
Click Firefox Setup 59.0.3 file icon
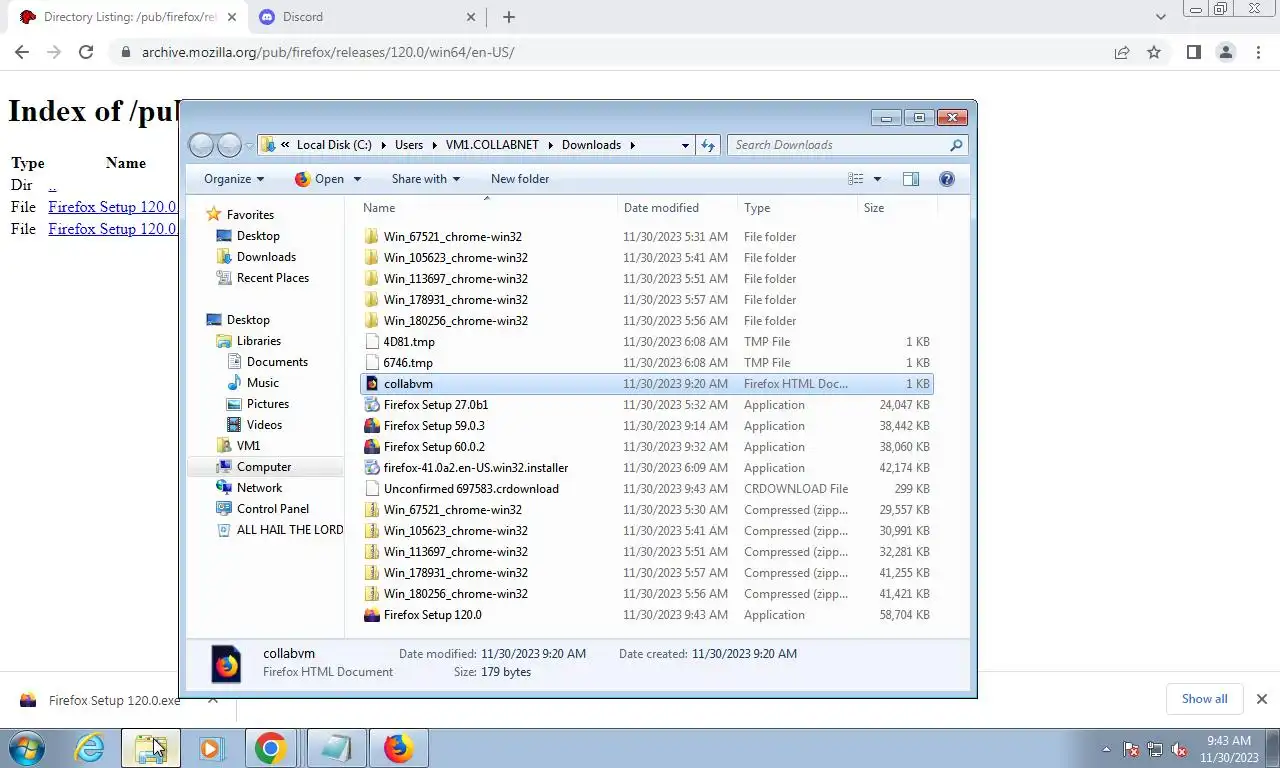tap(372, 426)
